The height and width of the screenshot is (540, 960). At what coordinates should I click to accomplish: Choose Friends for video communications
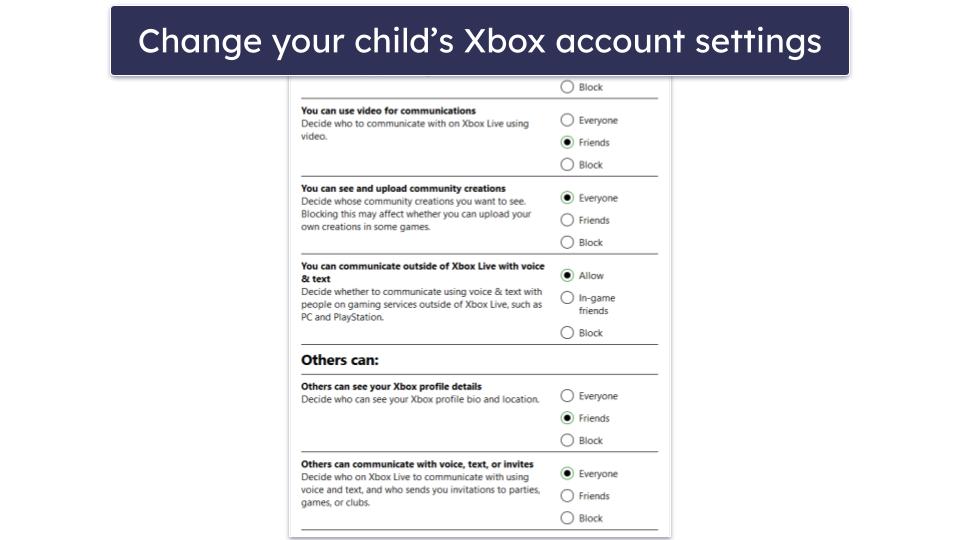coord(567,142)
